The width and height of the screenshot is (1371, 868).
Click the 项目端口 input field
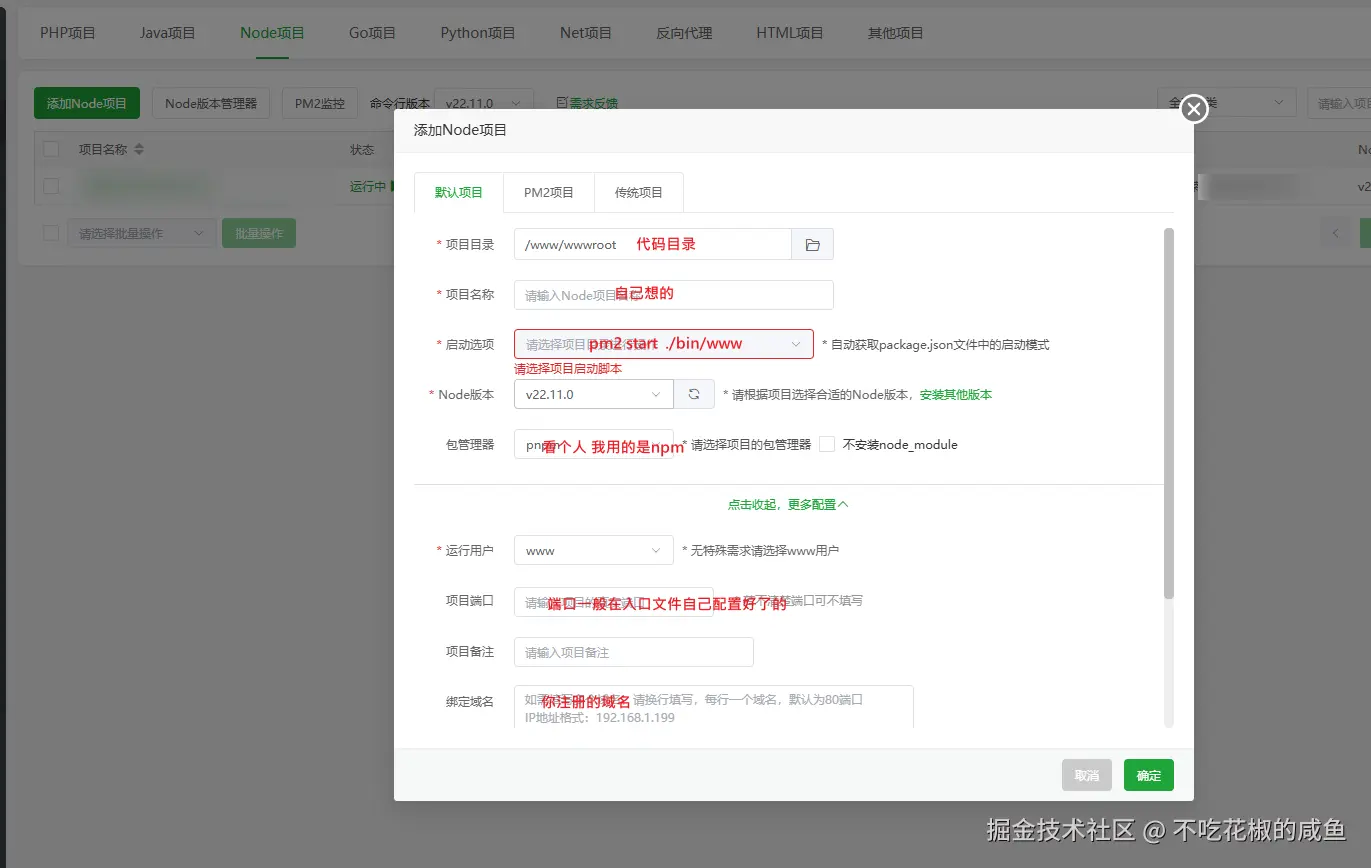pyautogui.click(x=614, y=602)
